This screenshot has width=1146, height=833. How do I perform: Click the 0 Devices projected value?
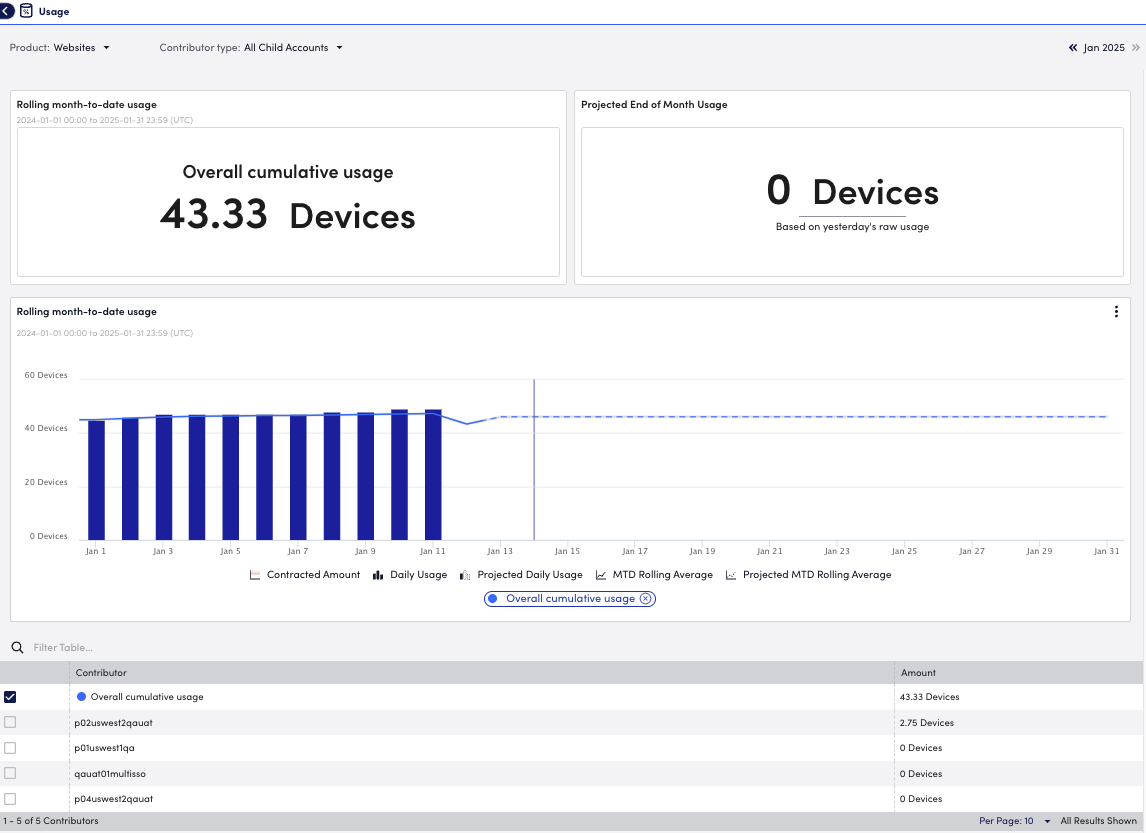(852, 191)
